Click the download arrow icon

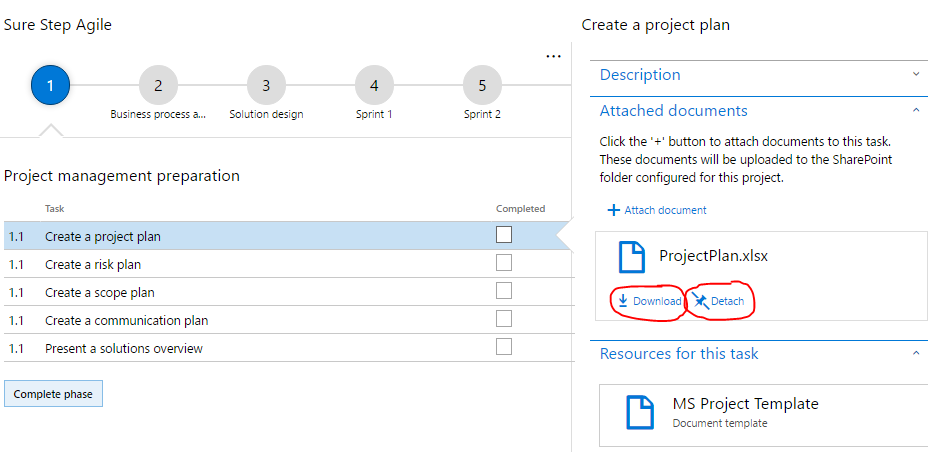[x=622, y=301]
